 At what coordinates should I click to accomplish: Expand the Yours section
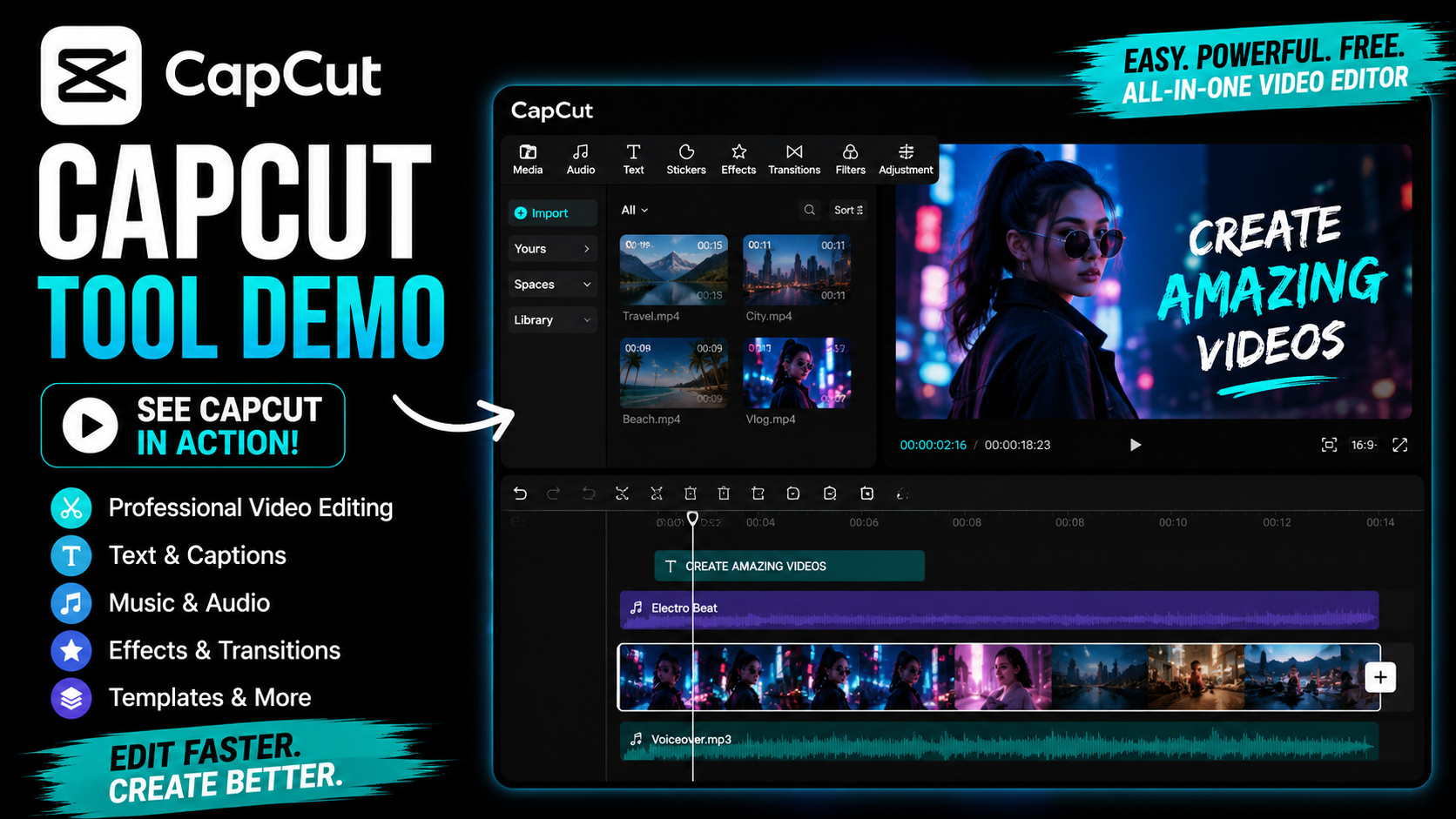point(553,249)
